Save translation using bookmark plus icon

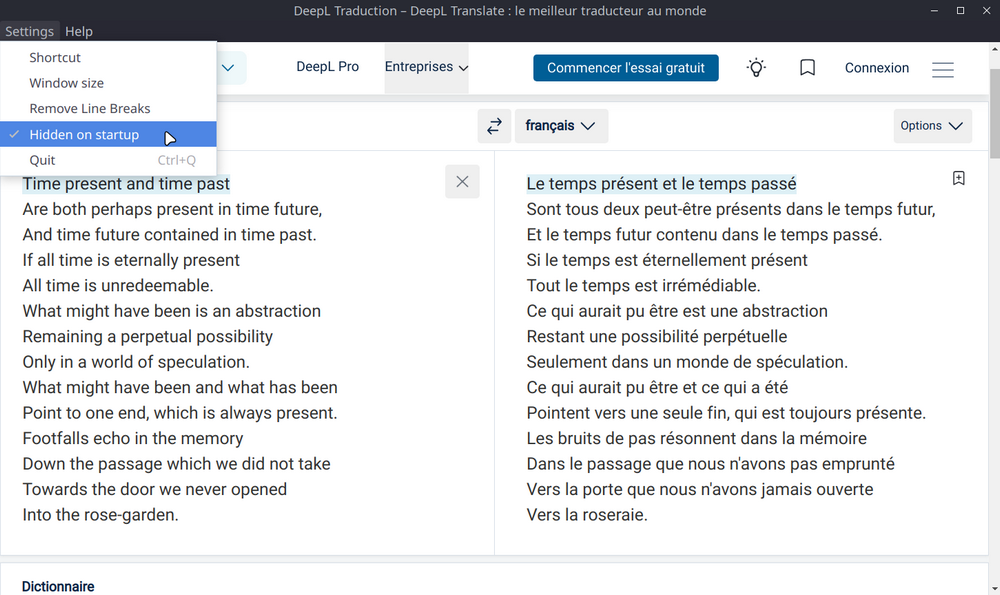tap(958, 178)
